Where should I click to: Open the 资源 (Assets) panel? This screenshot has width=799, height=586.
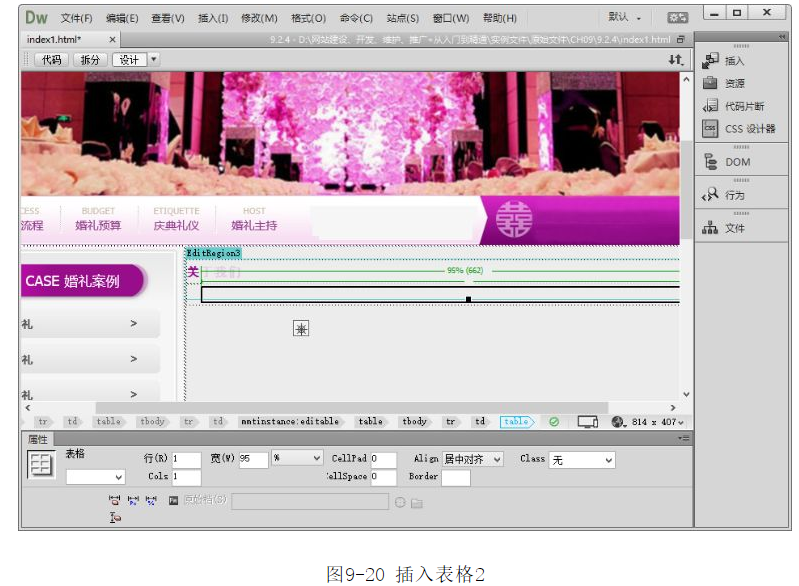coord(734,84)
